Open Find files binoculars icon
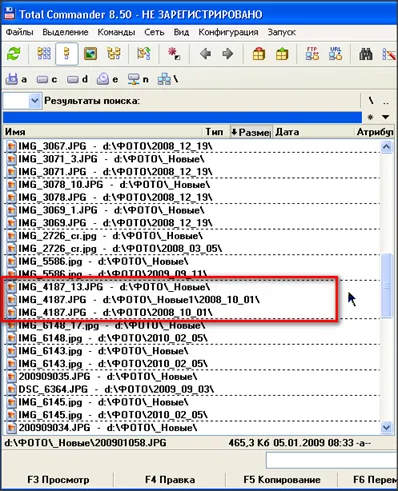Viewport: 398px width, 491px height. click(366, 54)
